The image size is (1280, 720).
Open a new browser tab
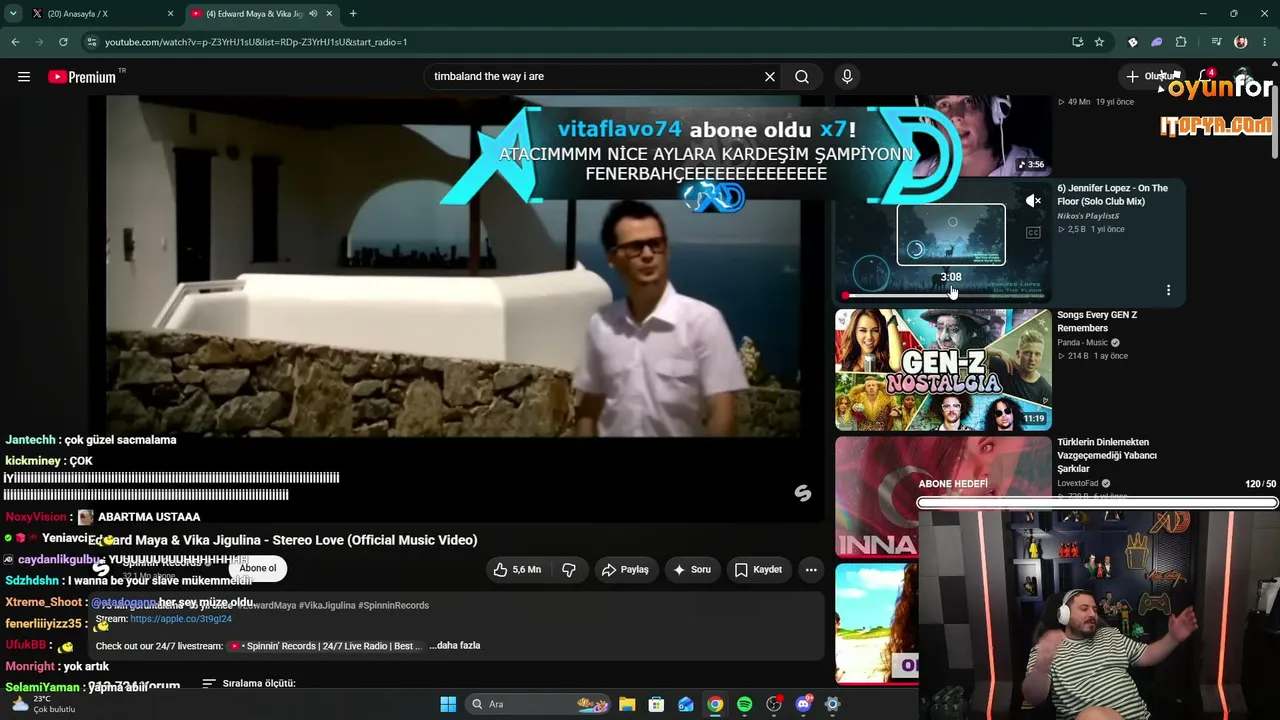click(x=353, y=14)
